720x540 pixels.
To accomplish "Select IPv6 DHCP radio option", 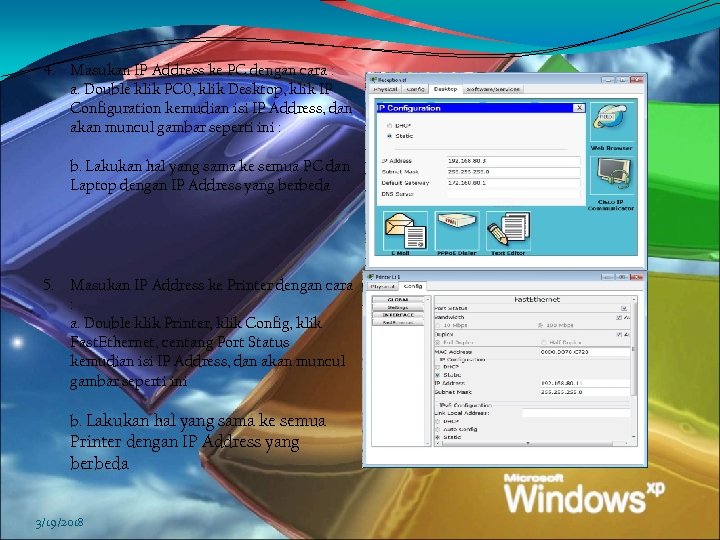I will pyautogui.click(x=438, y=421).
